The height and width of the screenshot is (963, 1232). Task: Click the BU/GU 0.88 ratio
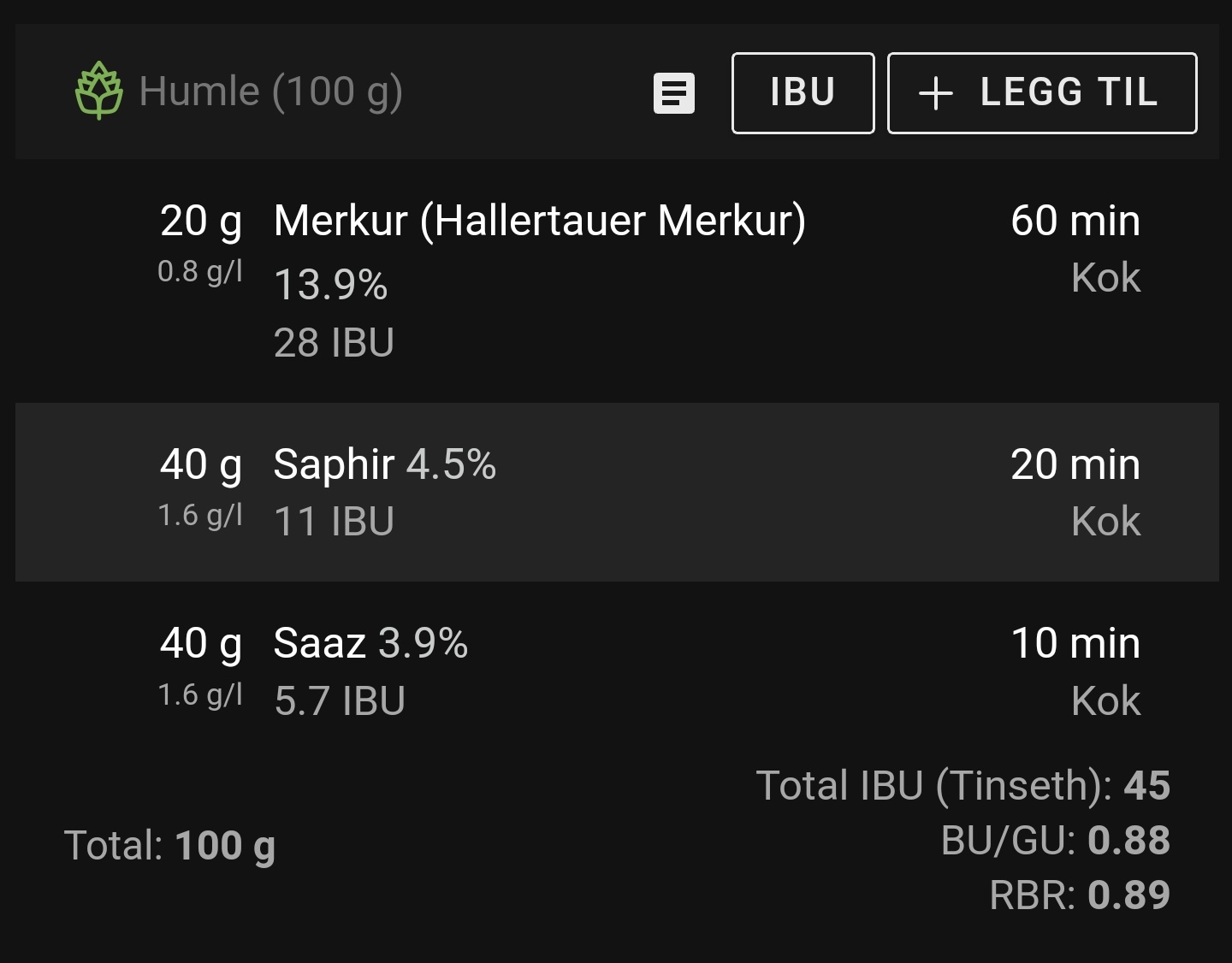(1056, 840)
